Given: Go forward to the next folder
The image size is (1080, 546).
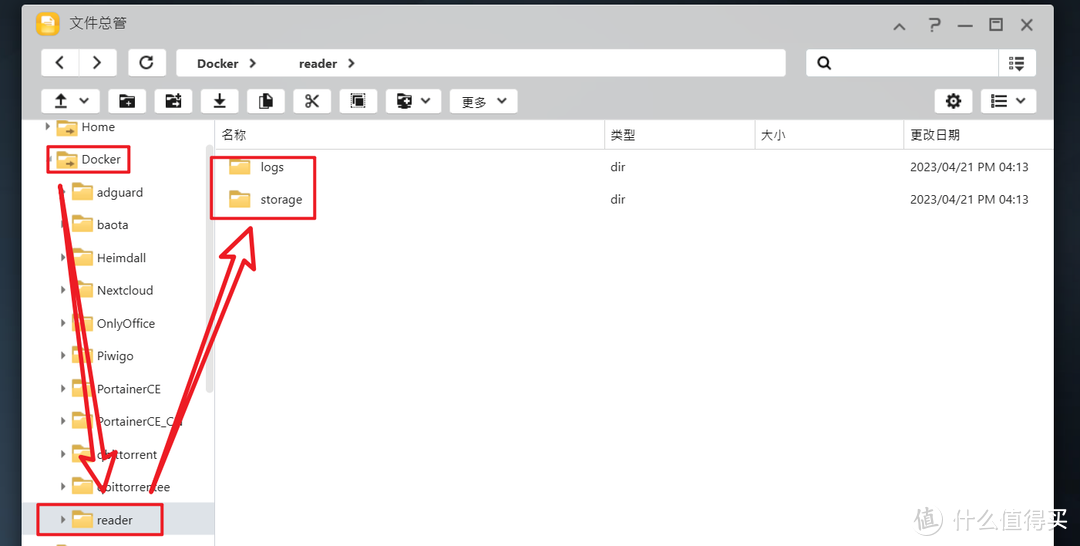Looking at the screenshot, I should (x=97, y=63).
